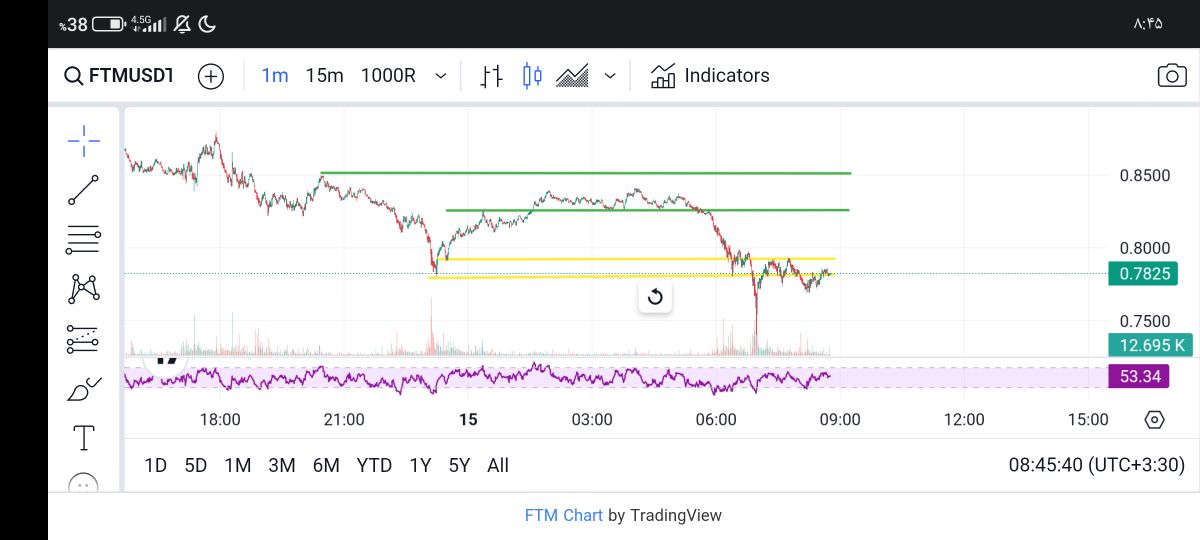Select the text annotation tool
The width and height of the screenshot is (1200, 540).
click(84, 438)
